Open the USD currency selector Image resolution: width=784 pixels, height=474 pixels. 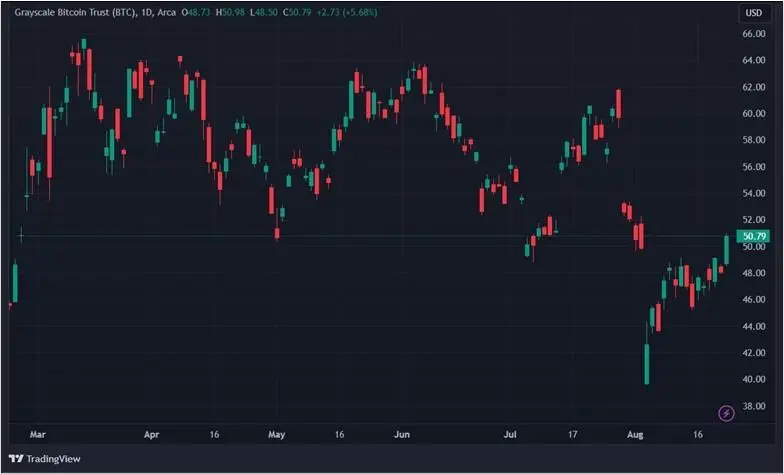[753, 13]
